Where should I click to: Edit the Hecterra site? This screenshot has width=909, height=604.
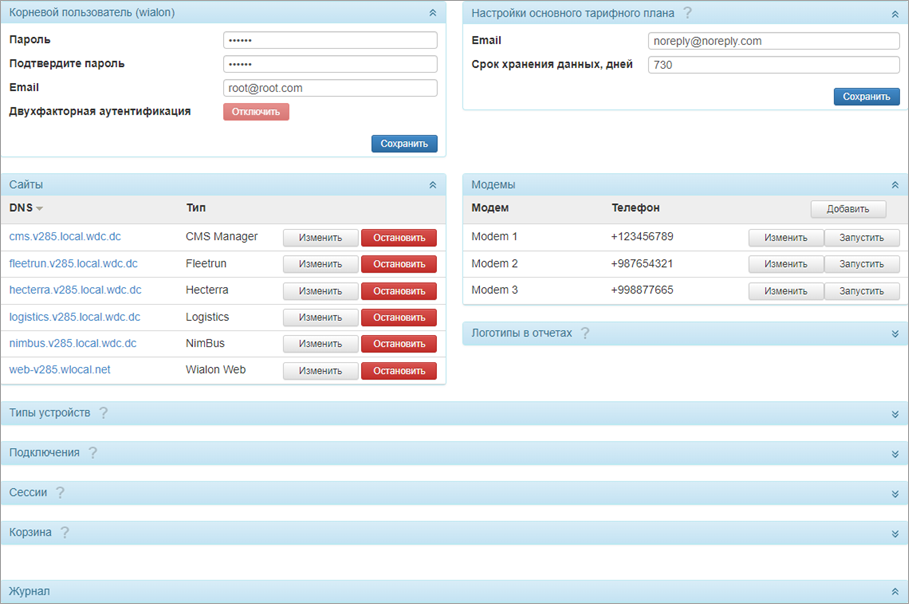click(321, 291)
